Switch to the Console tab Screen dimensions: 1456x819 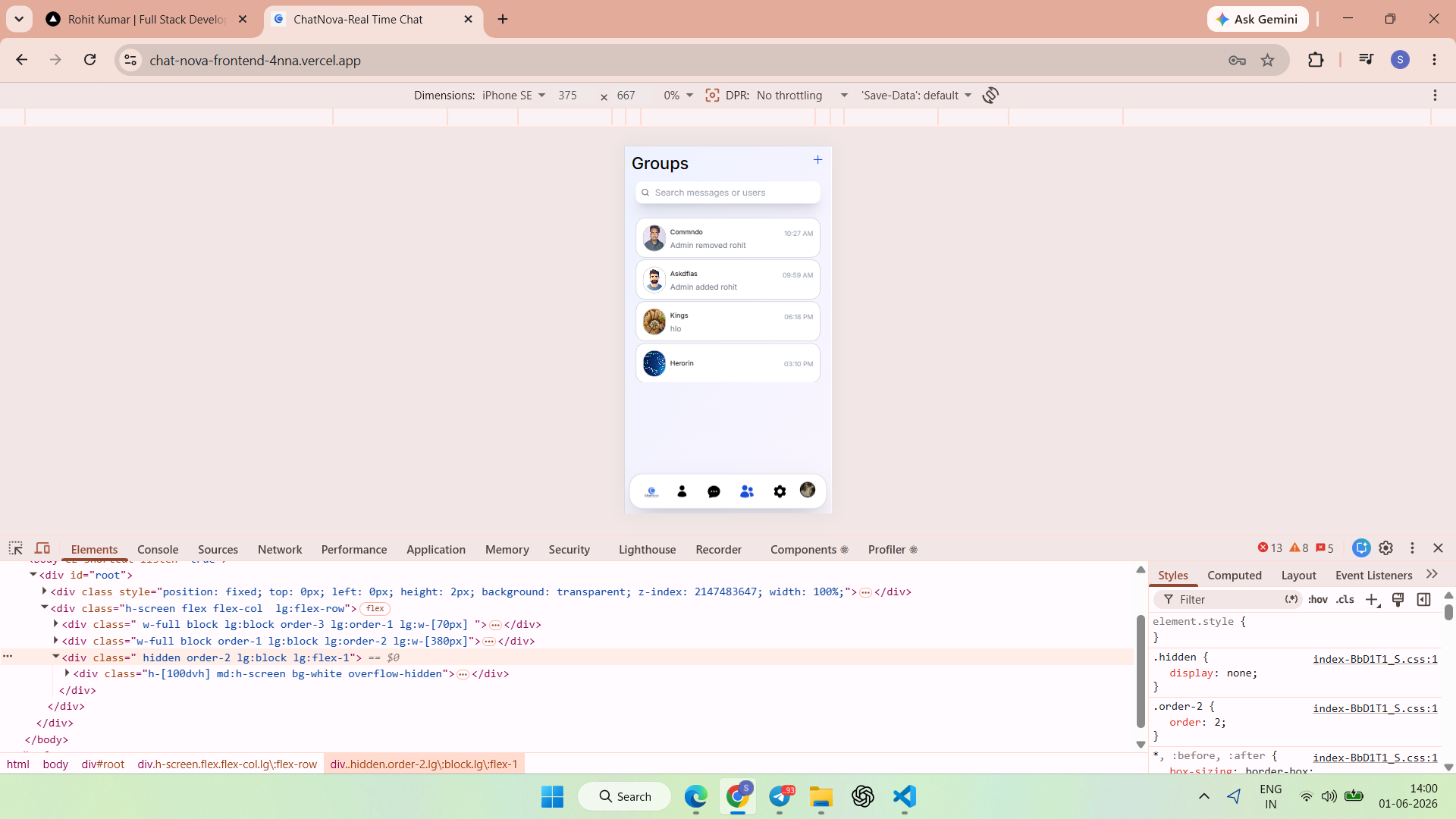(x=158, y=549)
